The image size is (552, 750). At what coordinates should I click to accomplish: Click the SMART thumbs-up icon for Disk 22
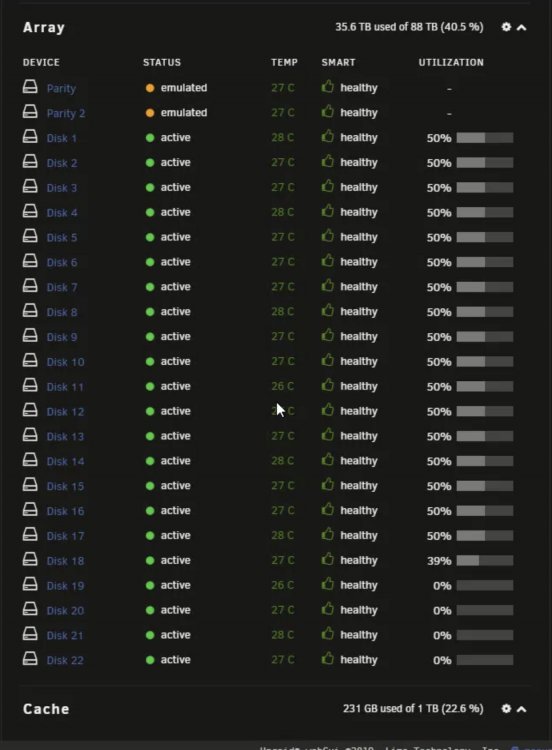pos(328,659)
